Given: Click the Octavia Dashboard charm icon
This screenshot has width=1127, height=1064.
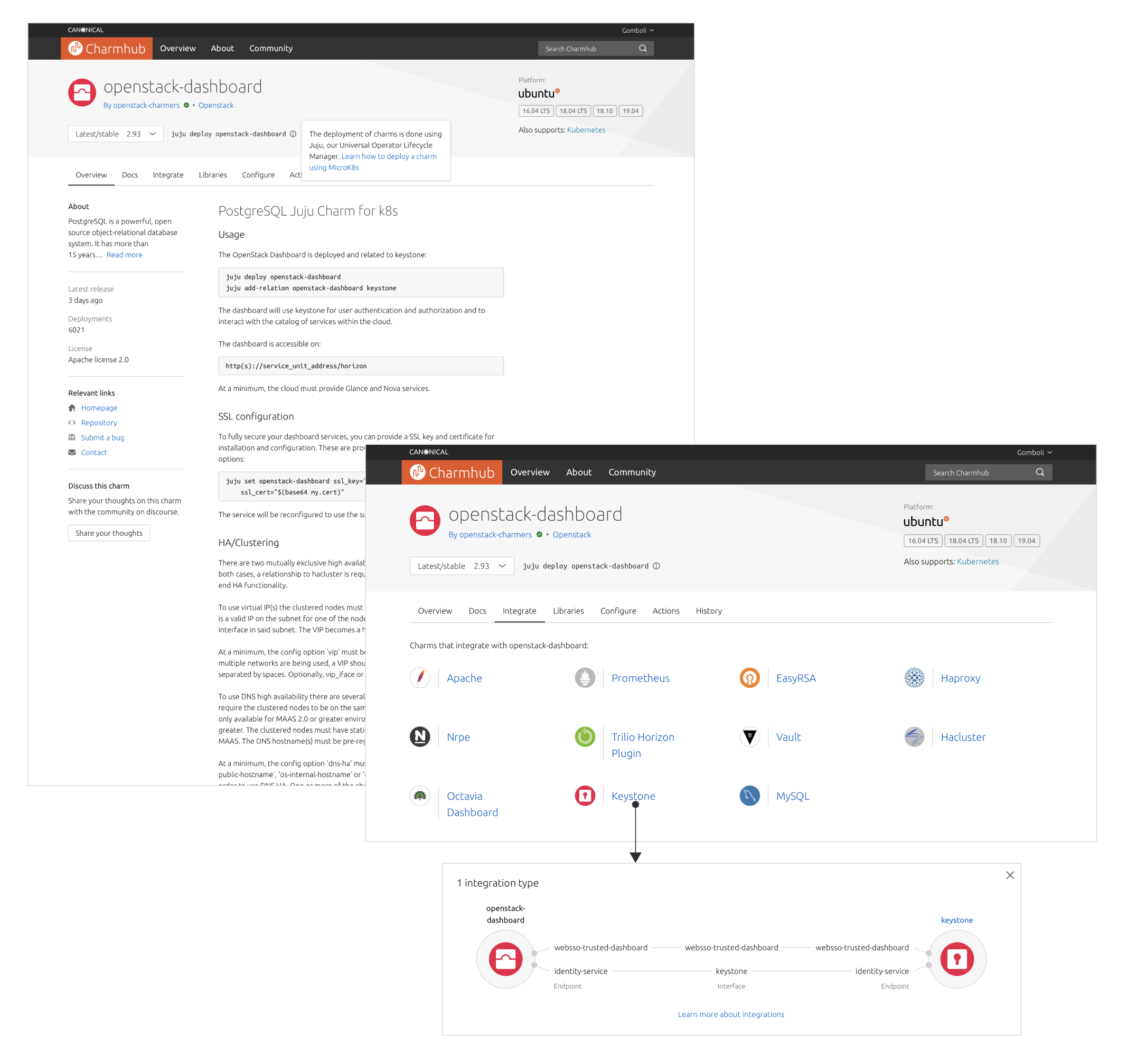Looking at the screenshot, I should pos(420,796).
